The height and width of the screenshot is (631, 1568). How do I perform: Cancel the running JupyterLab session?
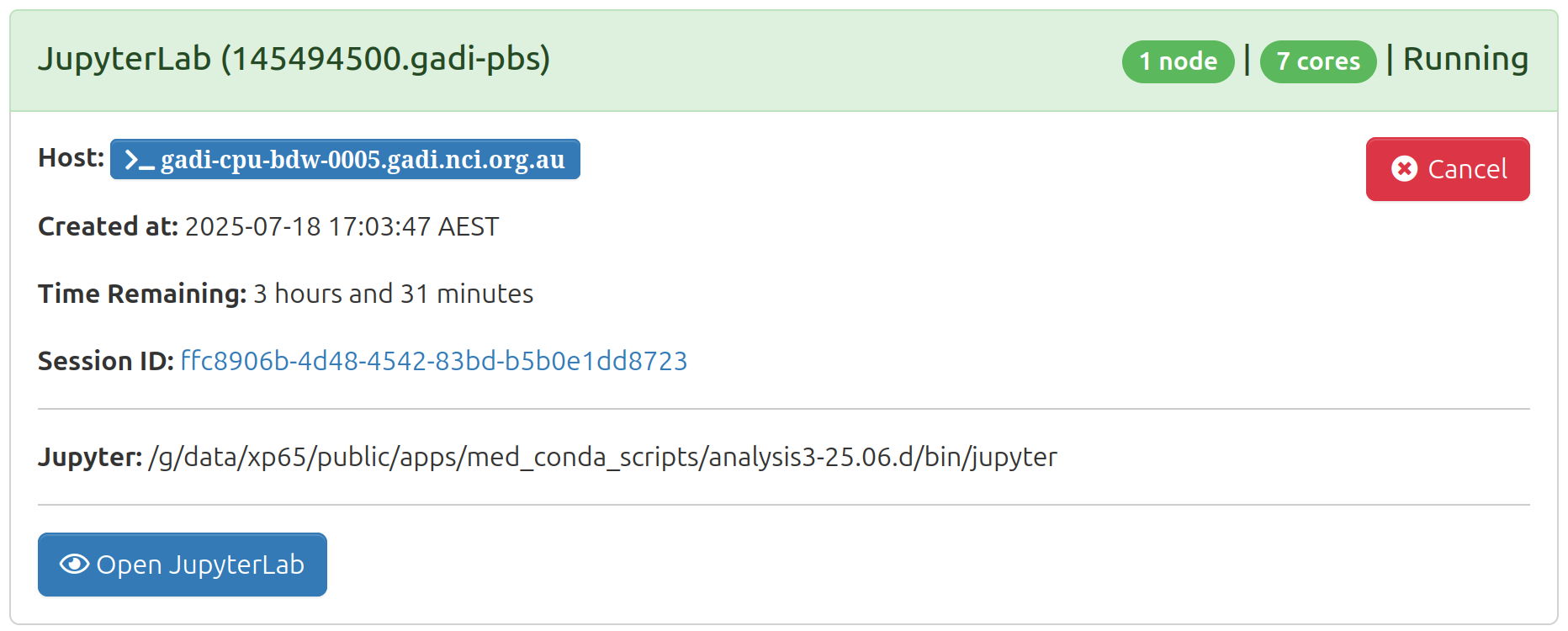[1448, 169]
